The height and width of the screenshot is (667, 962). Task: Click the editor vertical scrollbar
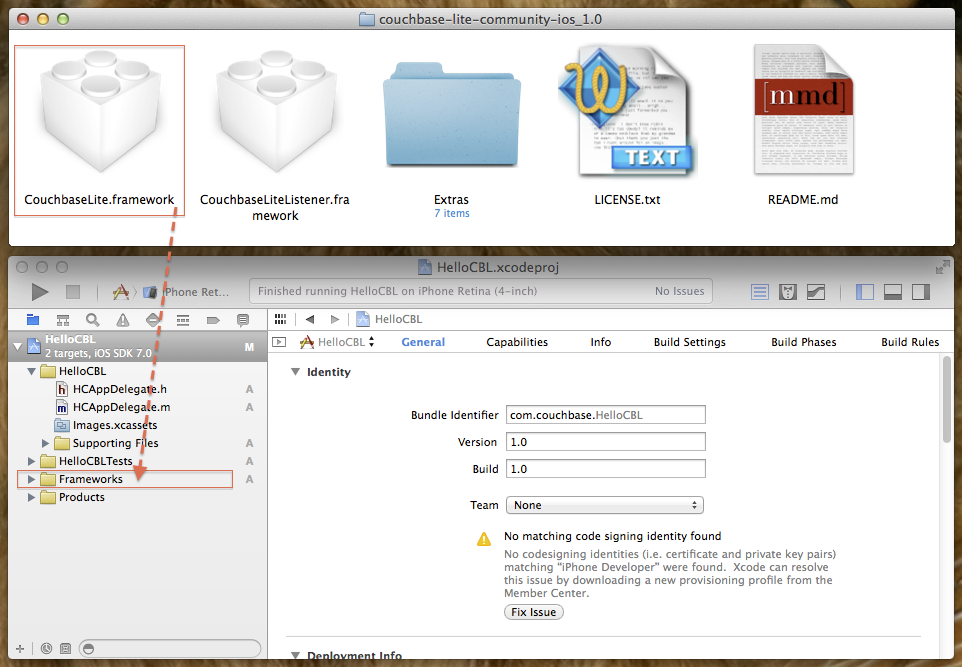(947, 399)
